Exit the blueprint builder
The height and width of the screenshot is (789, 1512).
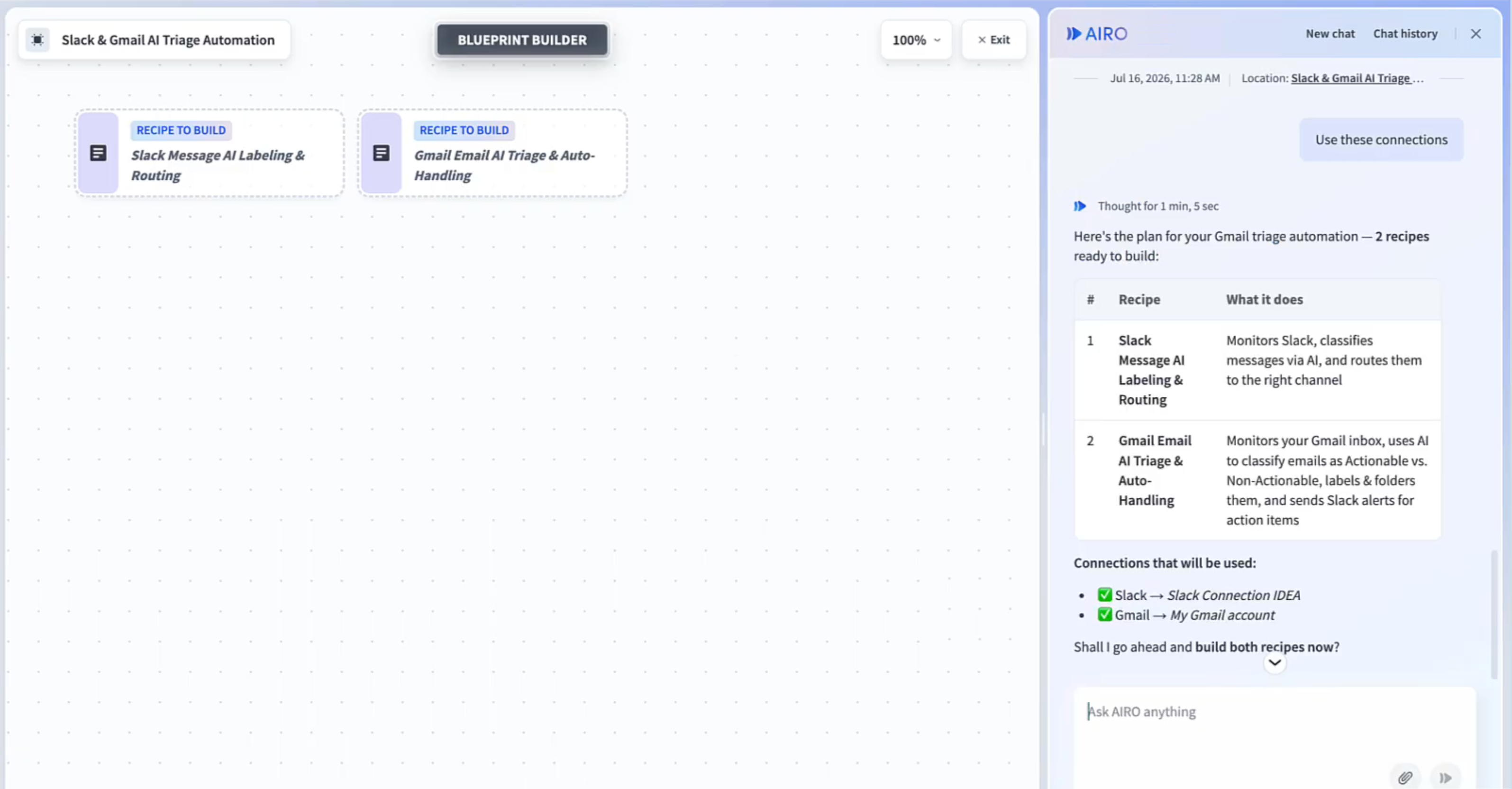click(994, 40)
